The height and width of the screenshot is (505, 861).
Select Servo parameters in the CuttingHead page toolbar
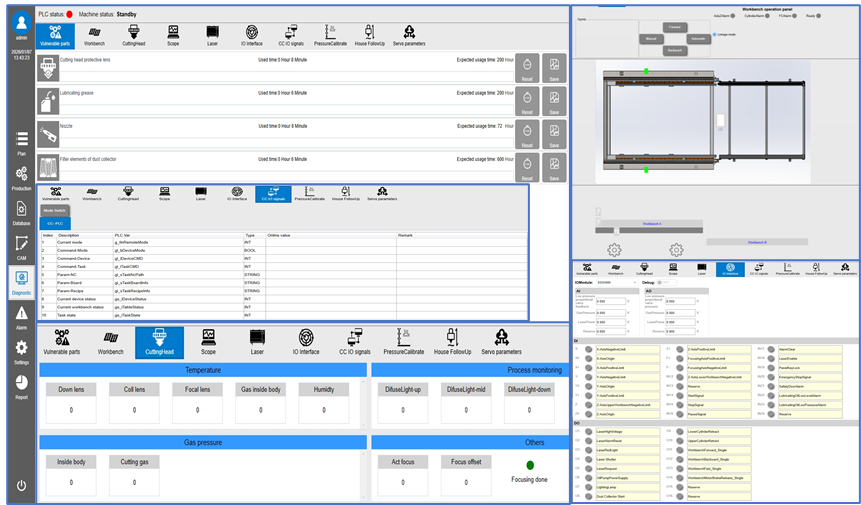coord(501,343)
